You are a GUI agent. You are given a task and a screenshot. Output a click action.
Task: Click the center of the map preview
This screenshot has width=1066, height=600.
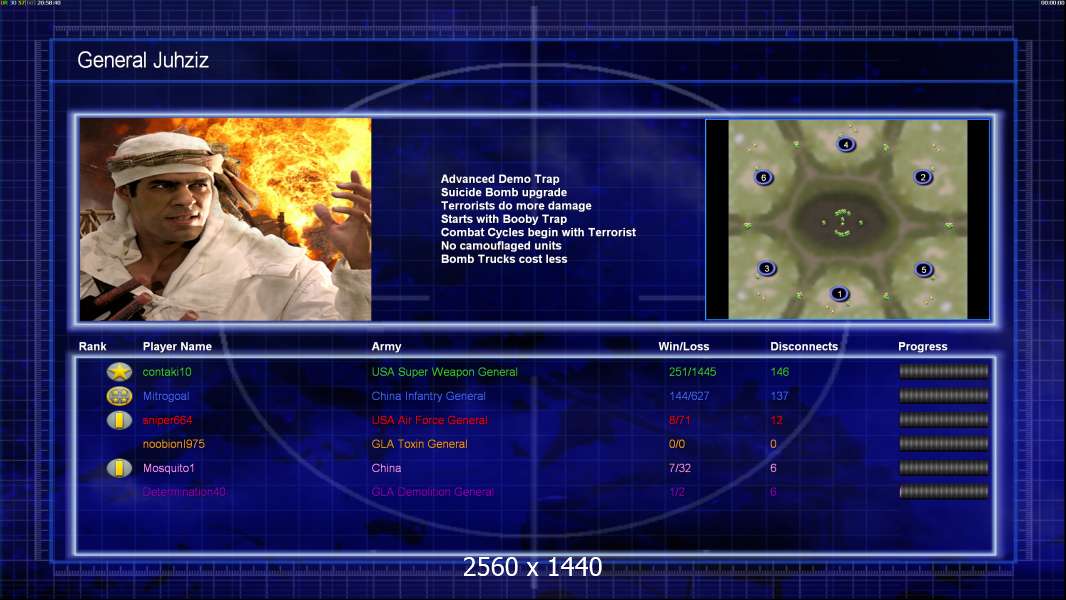pos(848,219)
